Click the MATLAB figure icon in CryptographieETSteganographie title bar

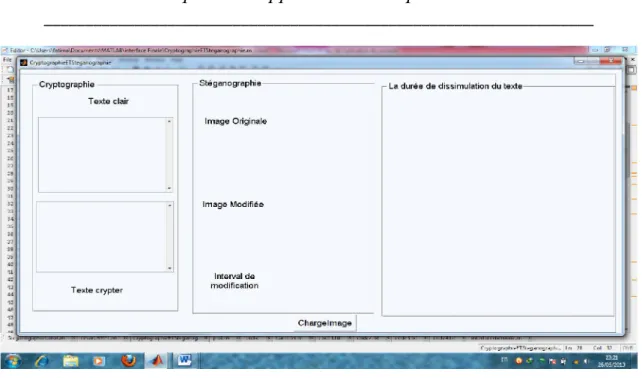point(24,63)
